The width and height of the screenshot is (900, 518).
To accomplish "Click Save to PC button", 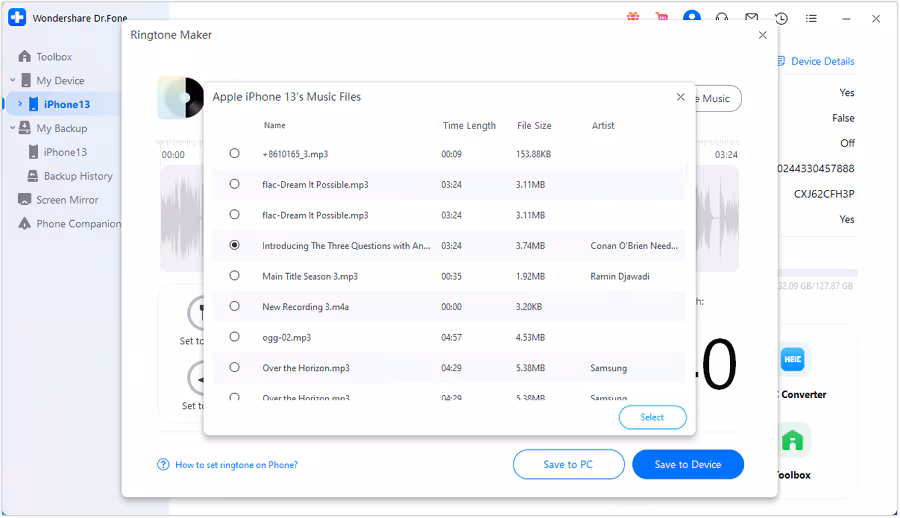I will click(x=568, y=464).
